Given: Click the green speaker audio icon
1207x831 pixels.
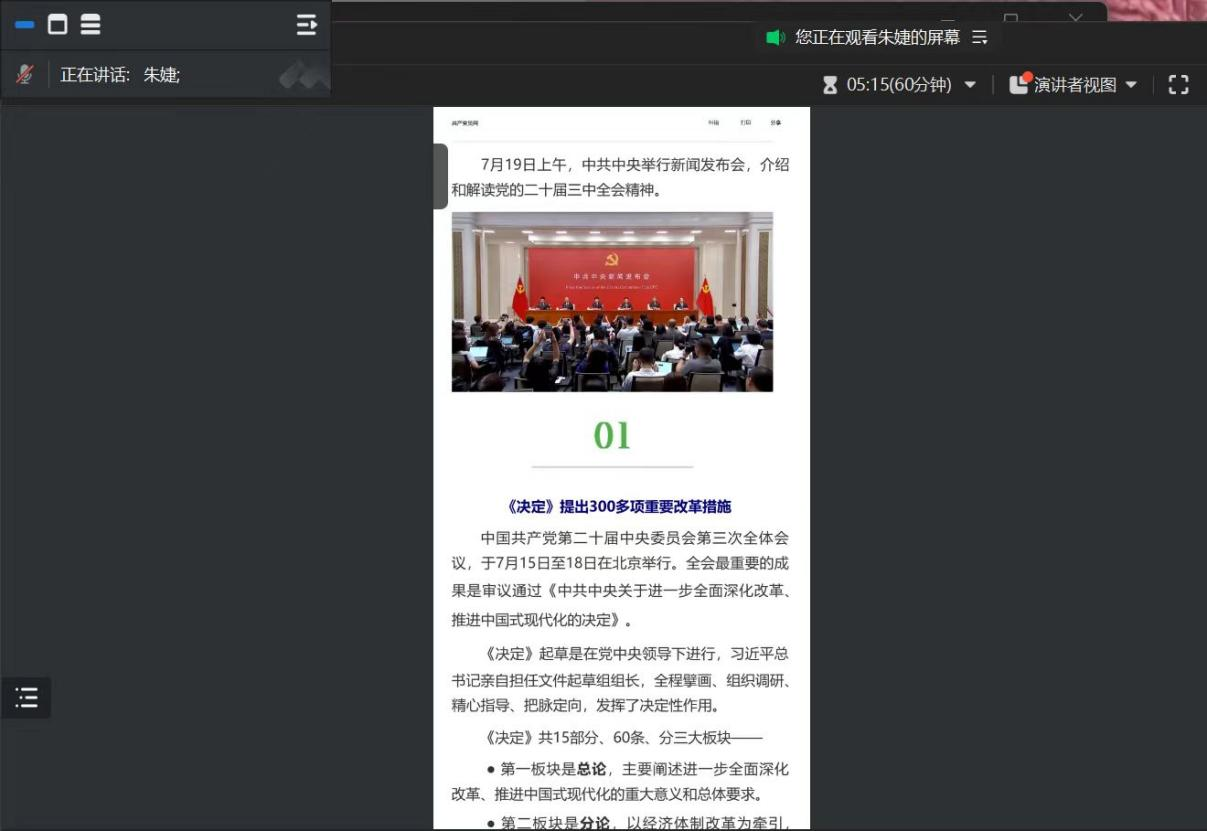Looking at the screenshot, I should [x=776, y=37].
